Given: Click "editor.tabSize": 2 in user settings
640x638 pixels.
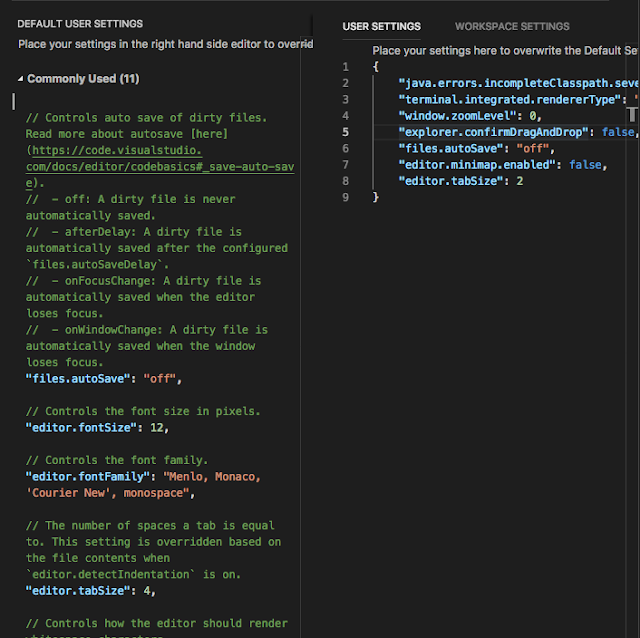Looking at the screenshot, I should (x=461, y=181).
